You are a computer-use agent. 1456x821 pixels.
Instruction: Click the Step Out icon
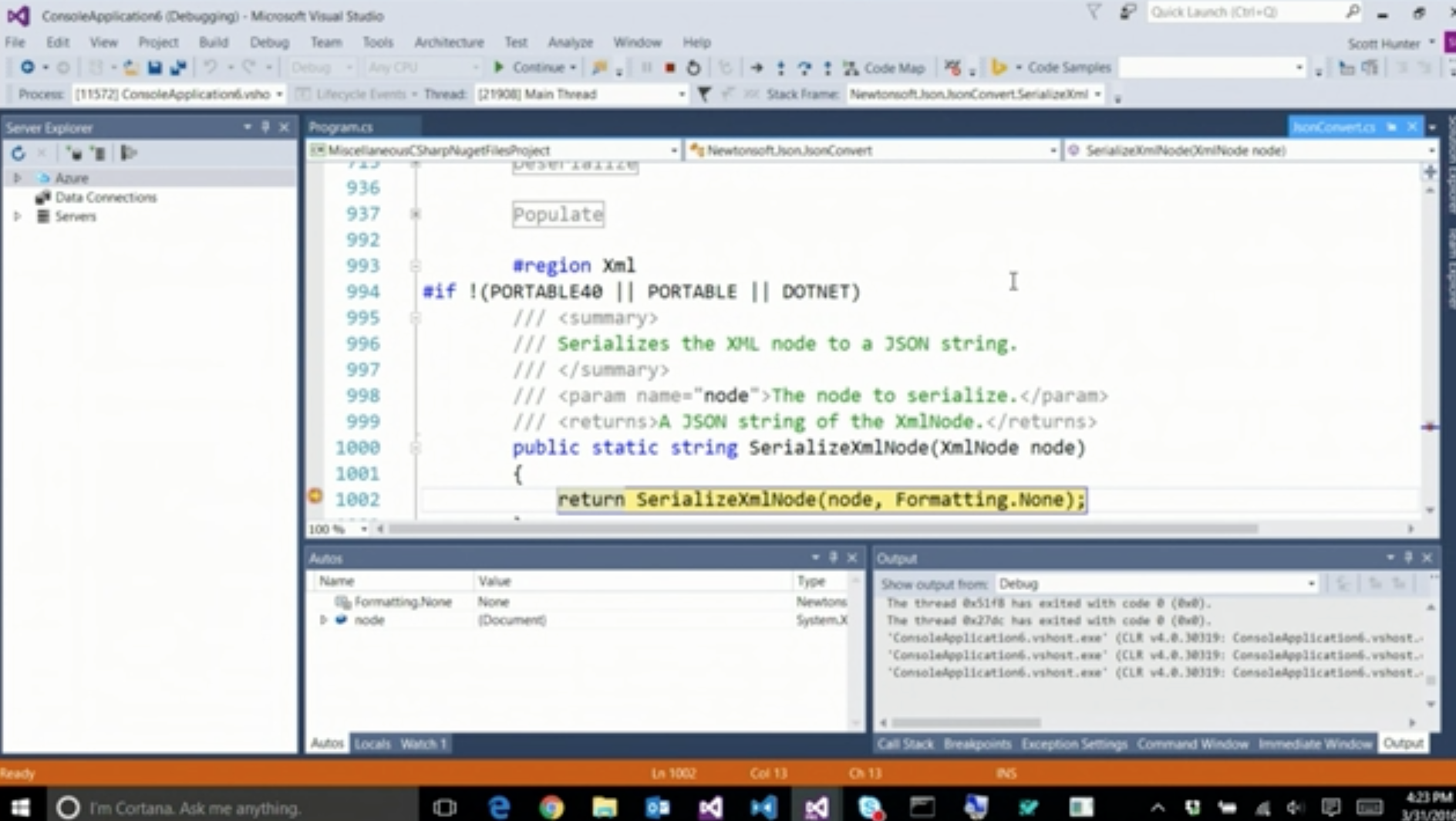827,68
